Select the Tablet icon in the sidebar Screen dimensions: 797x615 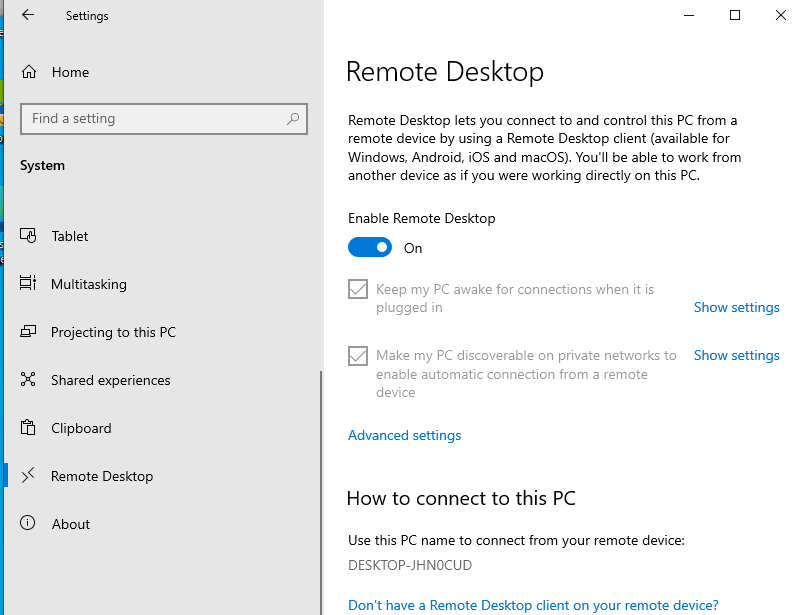click(x=28, y=236)
